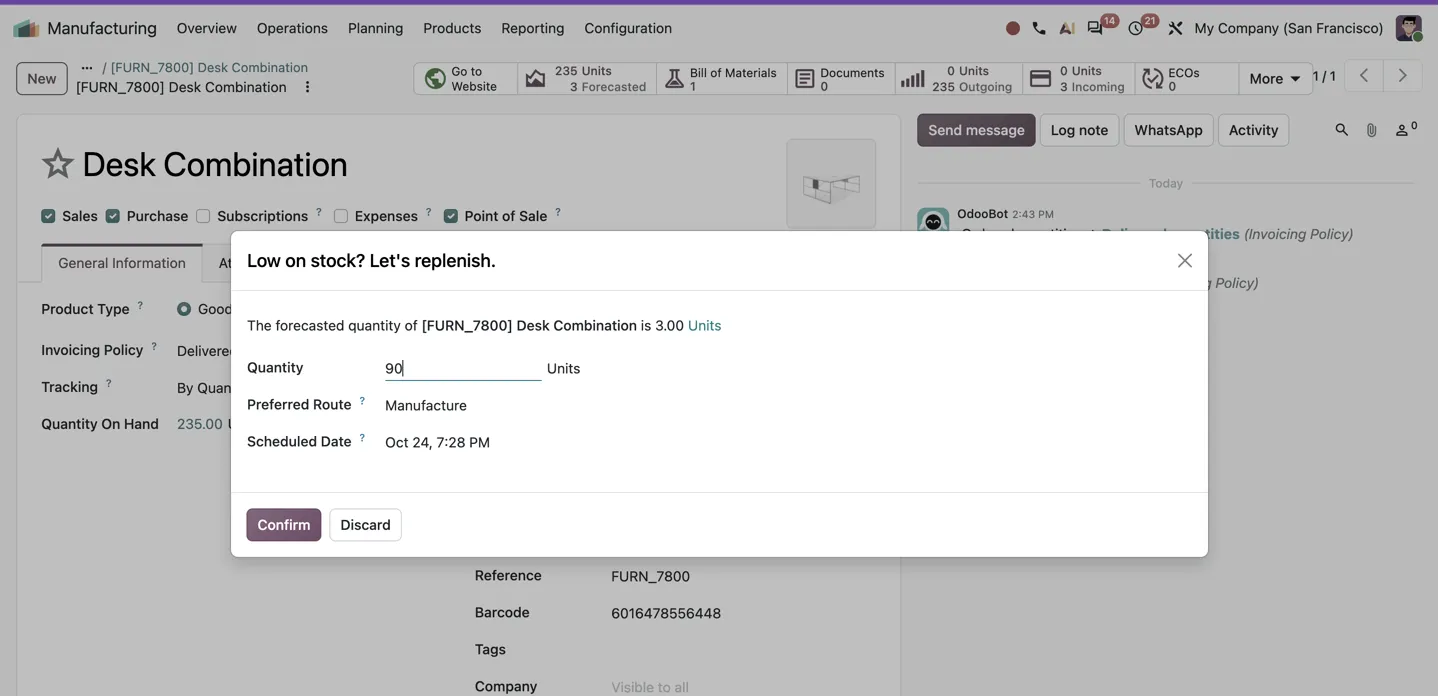
Task: Open the My Company (San Francisco) switcher
Action: (1289, 28)
